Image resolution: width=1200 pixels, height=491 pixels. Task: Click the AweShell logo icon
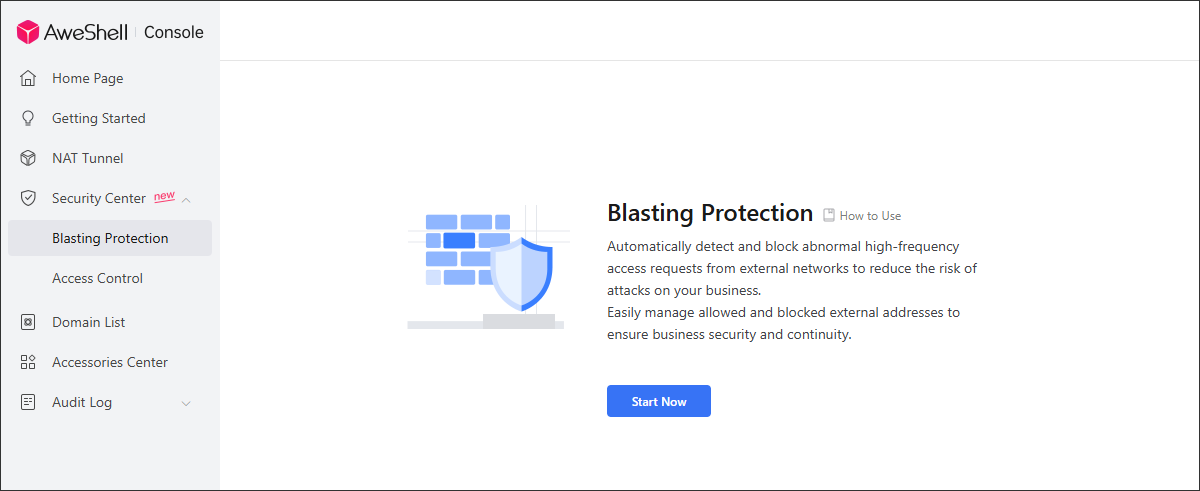28,32
